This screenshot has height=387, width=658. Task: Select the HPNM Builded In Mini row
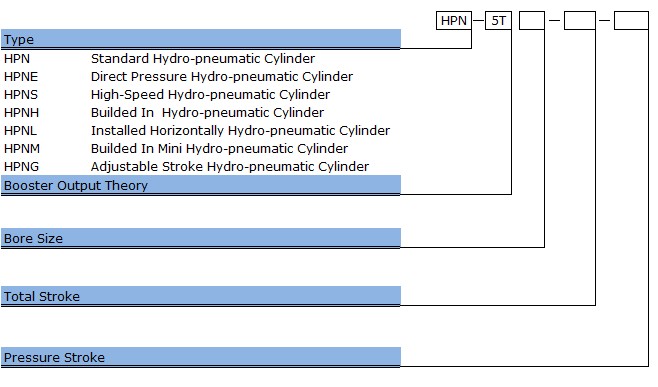coord(176,149)
